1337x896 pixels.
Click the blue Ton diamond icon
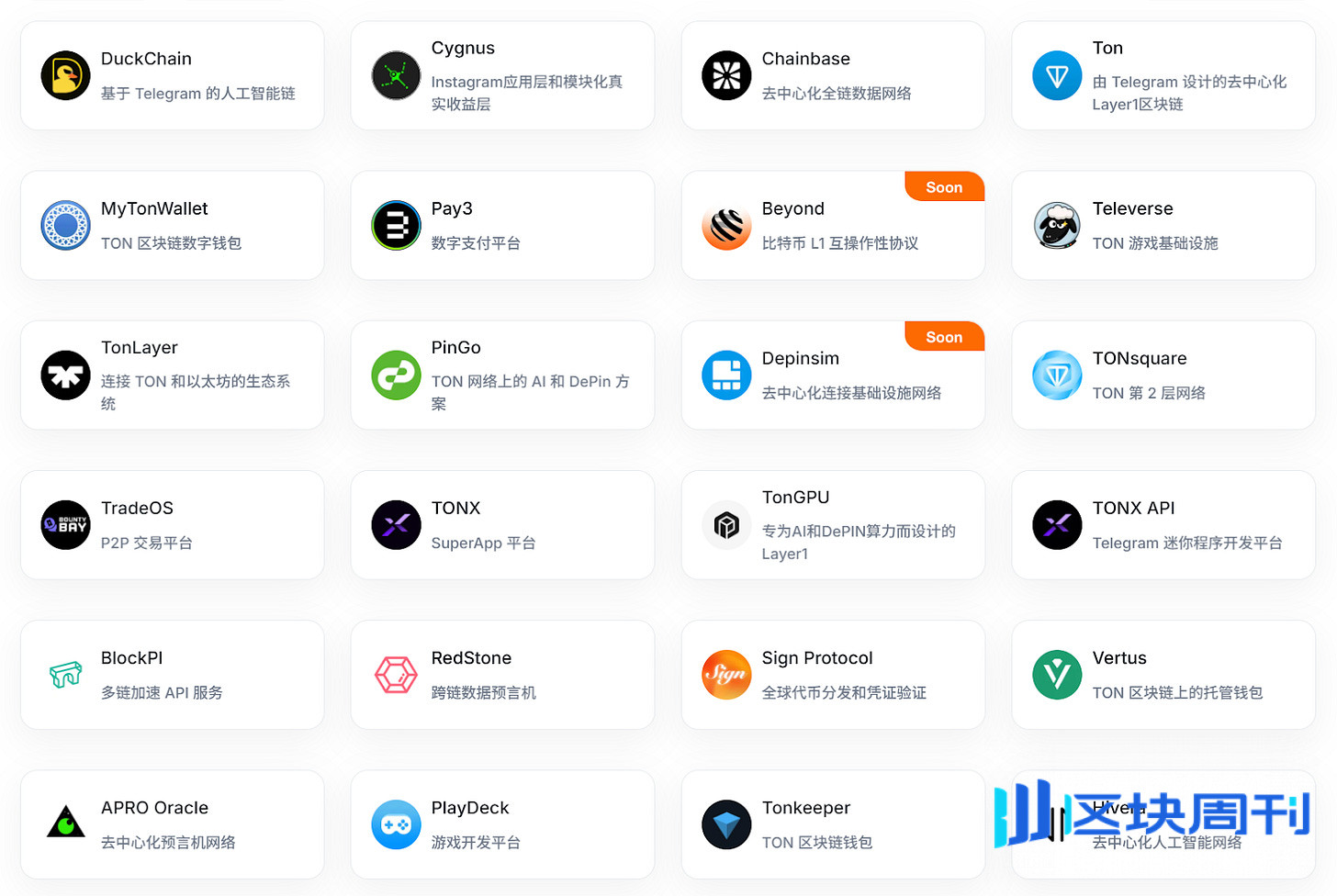(1057, 75)
